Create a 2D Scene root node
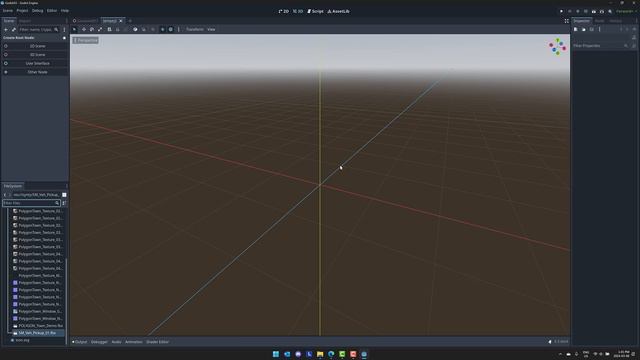640x360 pixels. [35, 46]
